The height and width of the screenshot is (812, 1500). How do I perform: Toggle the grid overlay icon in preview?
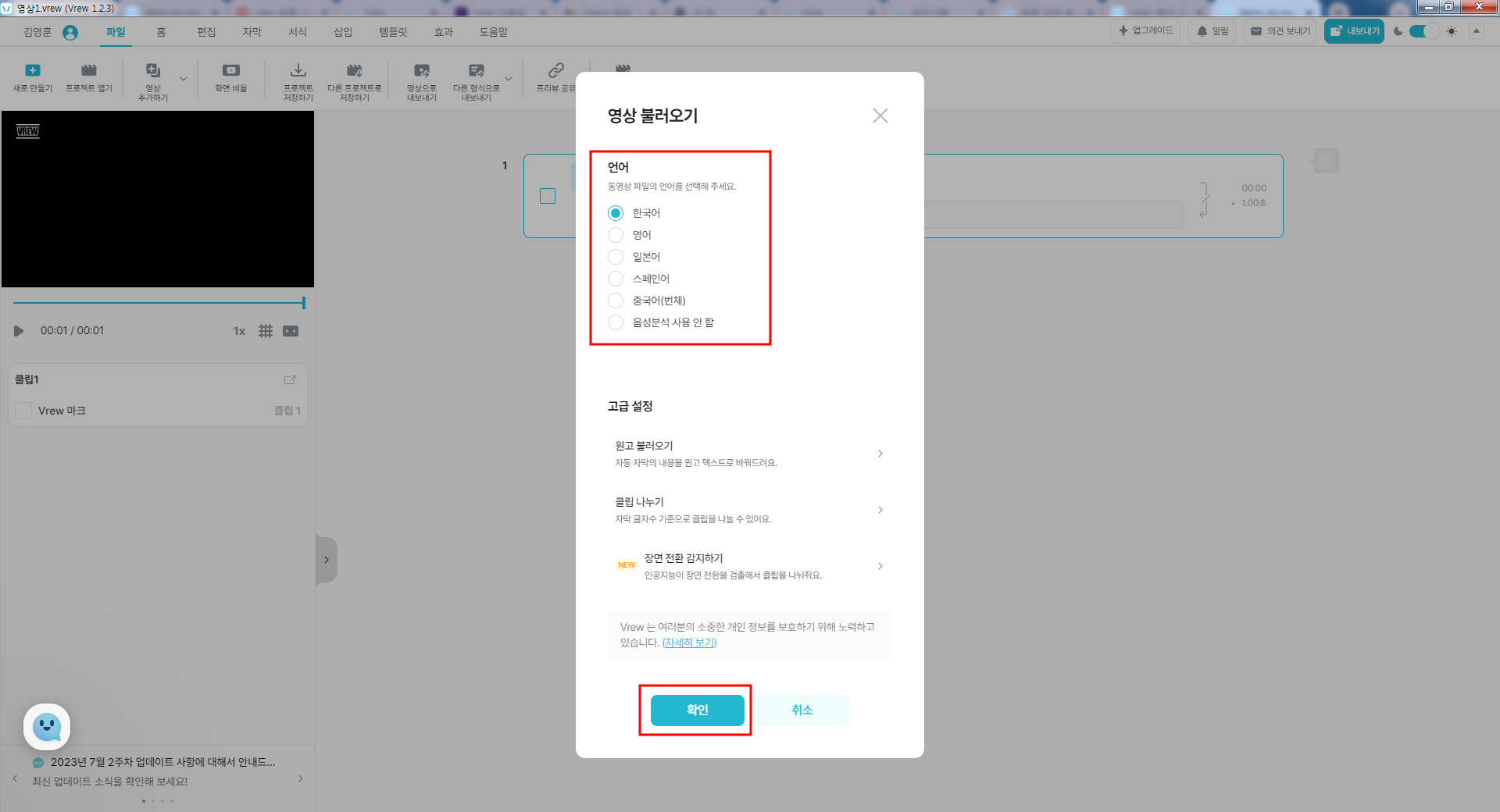266,331
